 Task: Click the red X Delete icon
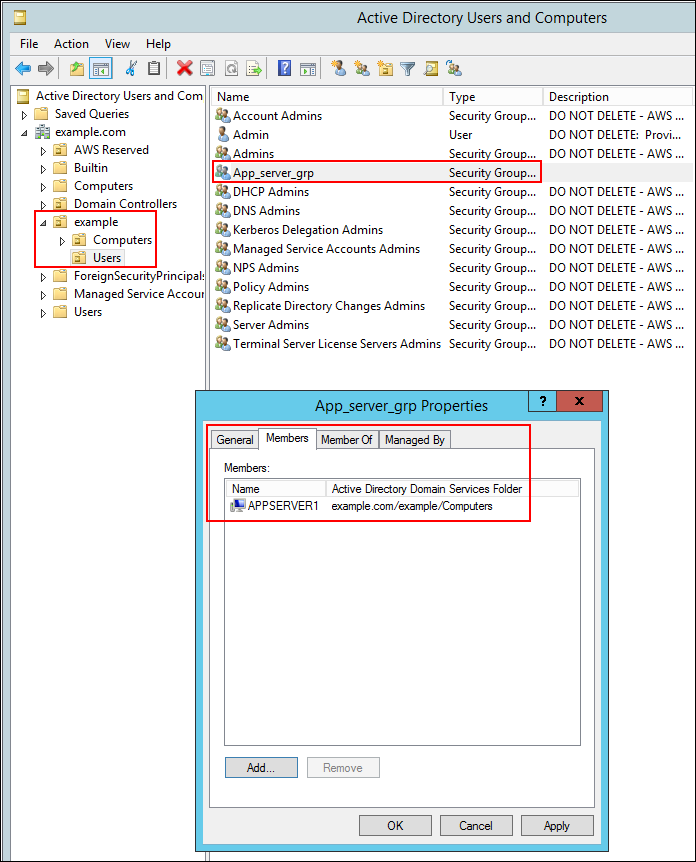click(184, 68)
